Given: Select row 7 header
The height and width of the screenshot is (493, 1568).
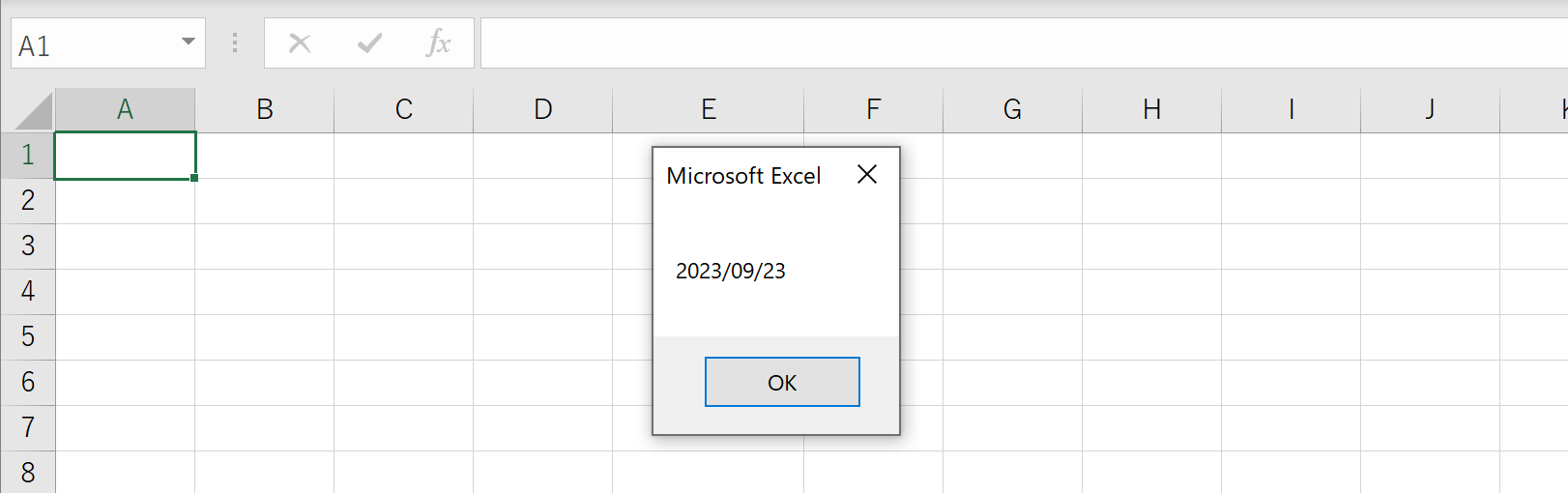Looking at the screenshot, I should pyautogui.click(x=28, y=428).
